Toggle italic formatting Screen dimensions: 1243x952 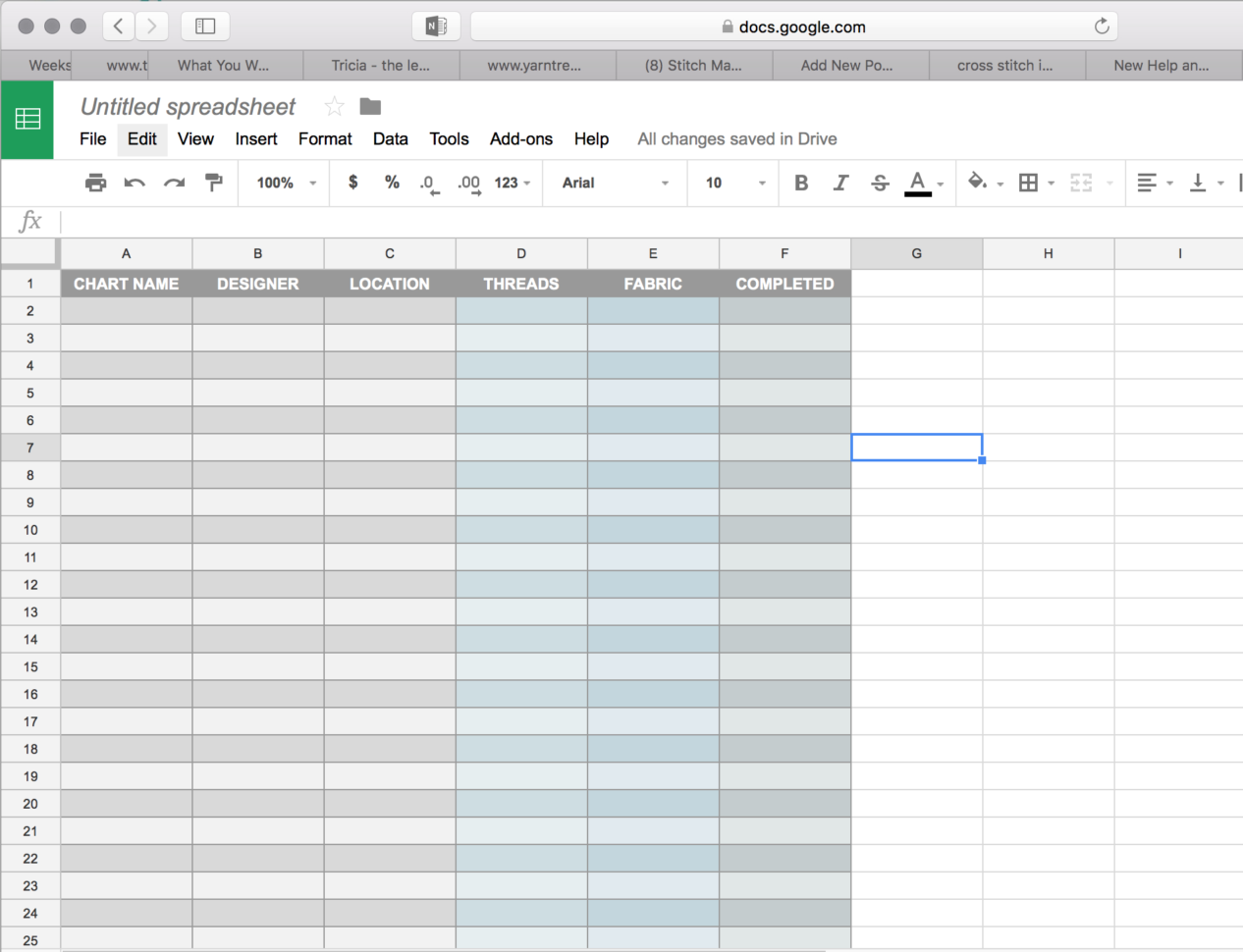tap(839, 183)
